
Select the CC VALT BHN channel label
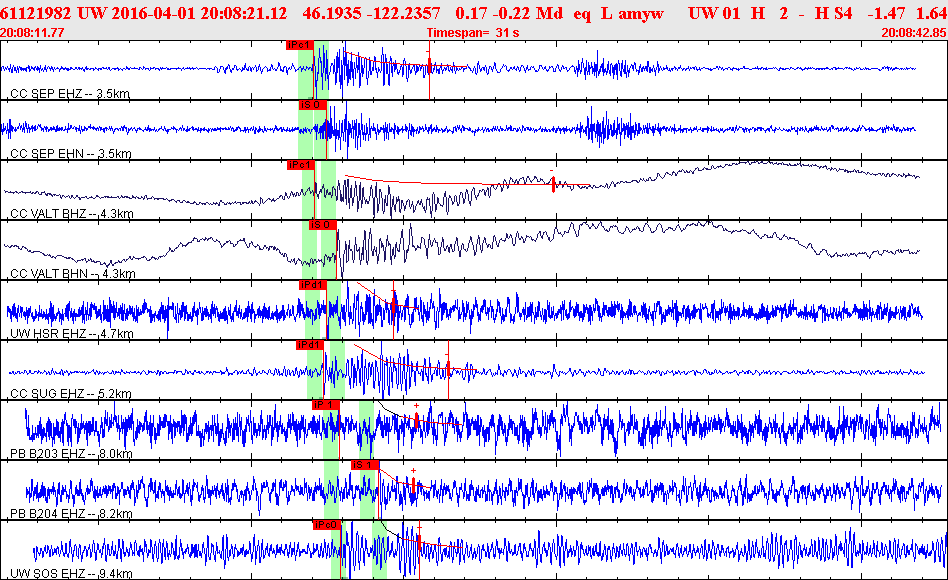click(73, 273)
